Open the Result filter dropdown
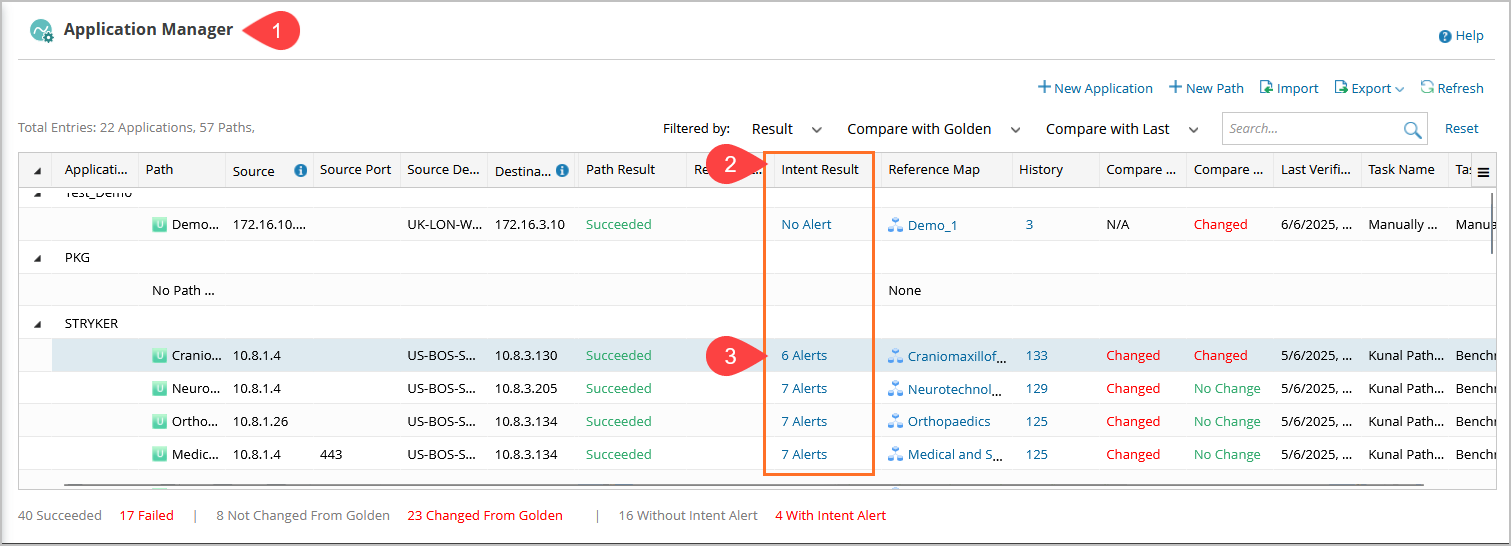 coord(786,129)
